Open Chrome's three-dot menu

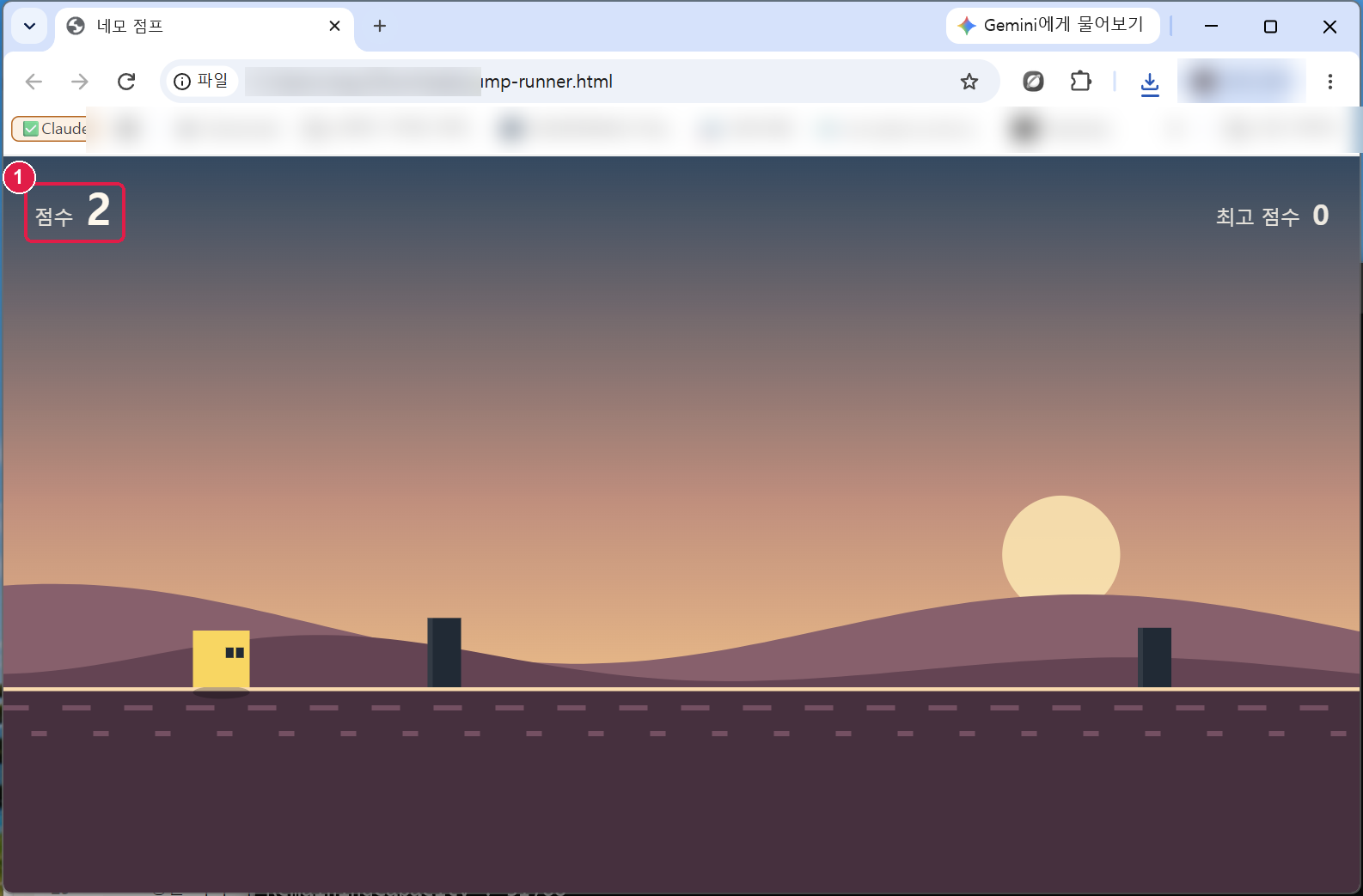click(x=1329, y=82)
